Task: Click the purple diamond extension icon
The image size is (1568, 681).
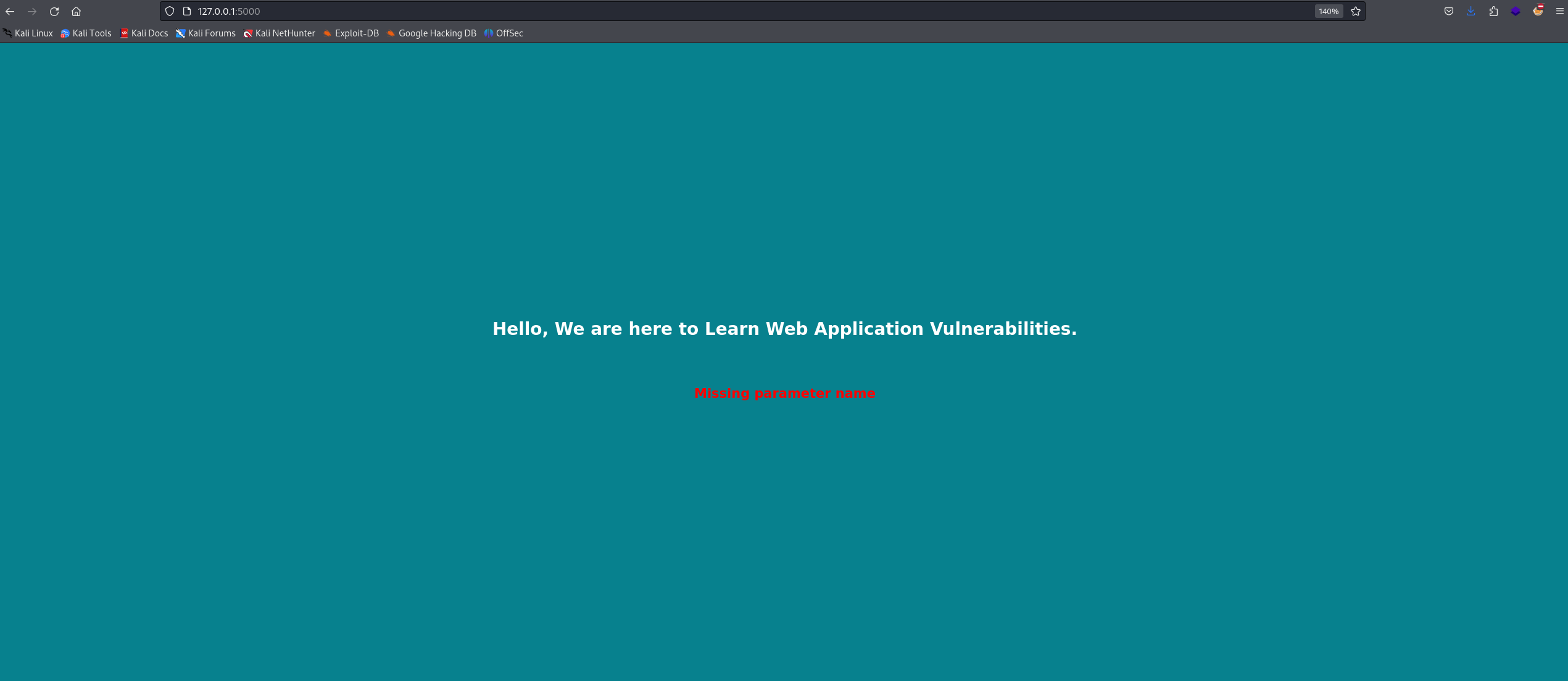Action: [1516, 11]
